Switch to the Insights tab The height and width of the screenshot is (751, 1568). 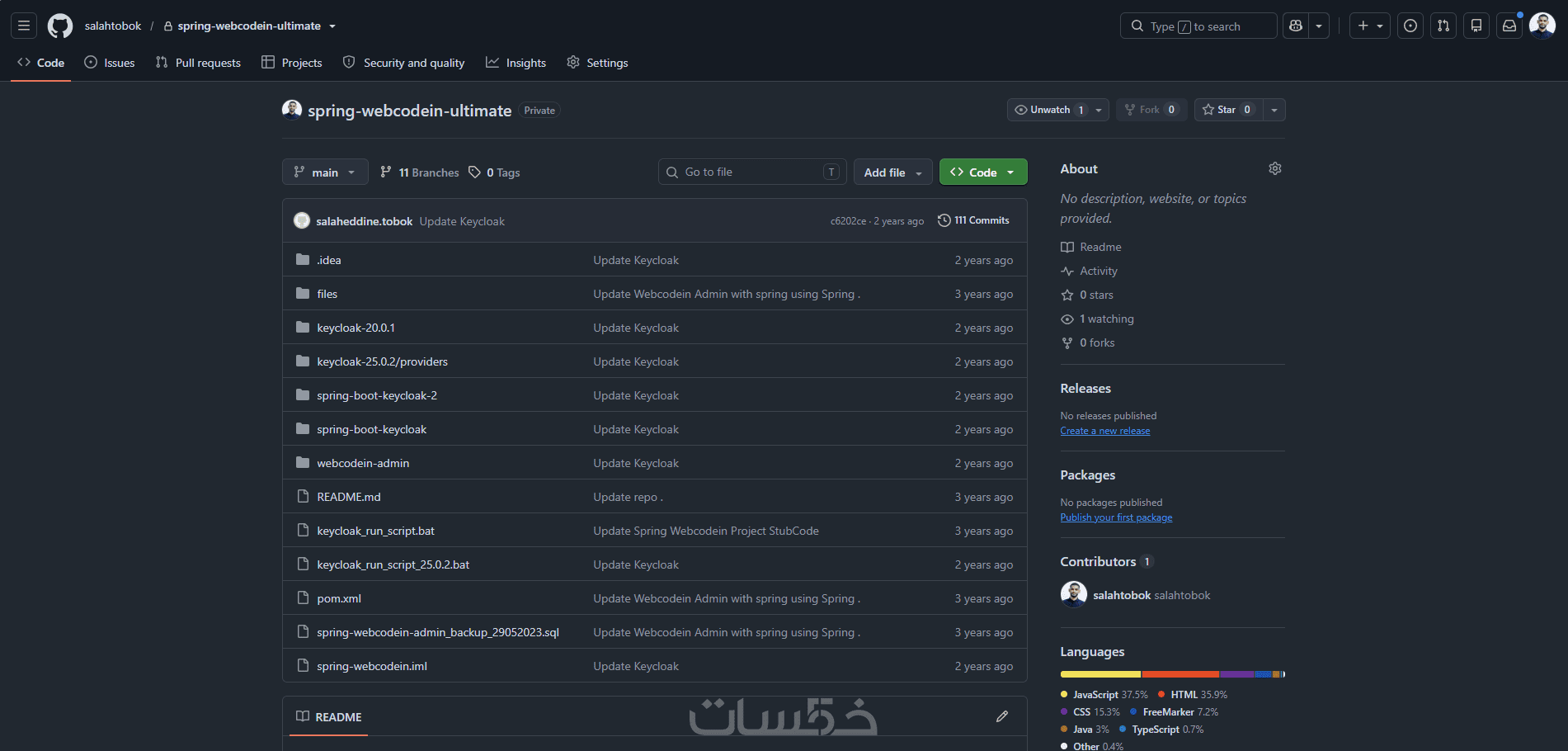pos(516,63)
